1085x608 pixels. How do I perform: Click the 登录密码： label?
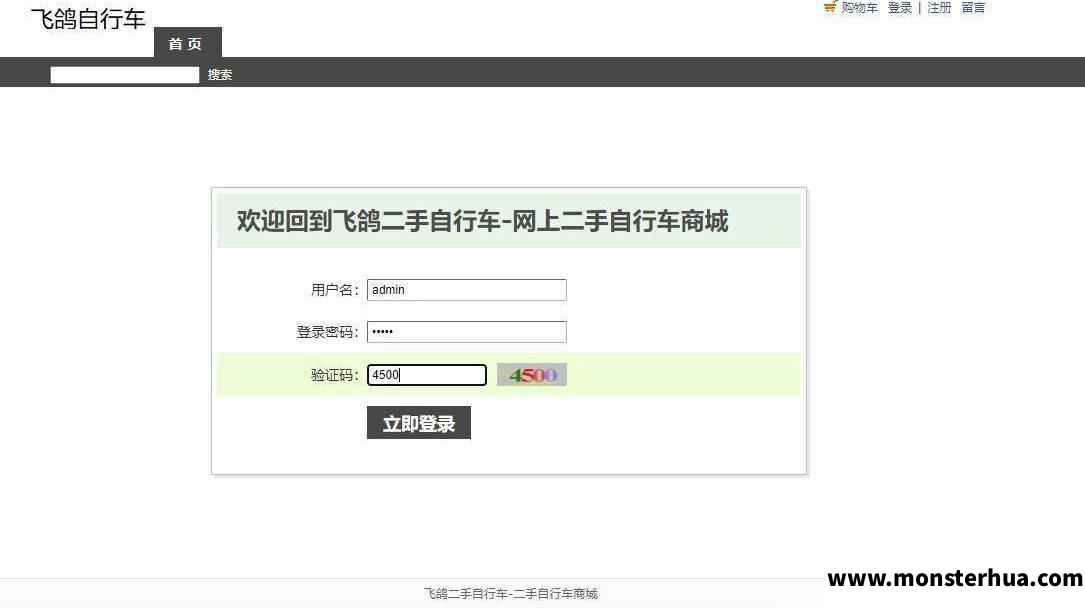[328, 332]
